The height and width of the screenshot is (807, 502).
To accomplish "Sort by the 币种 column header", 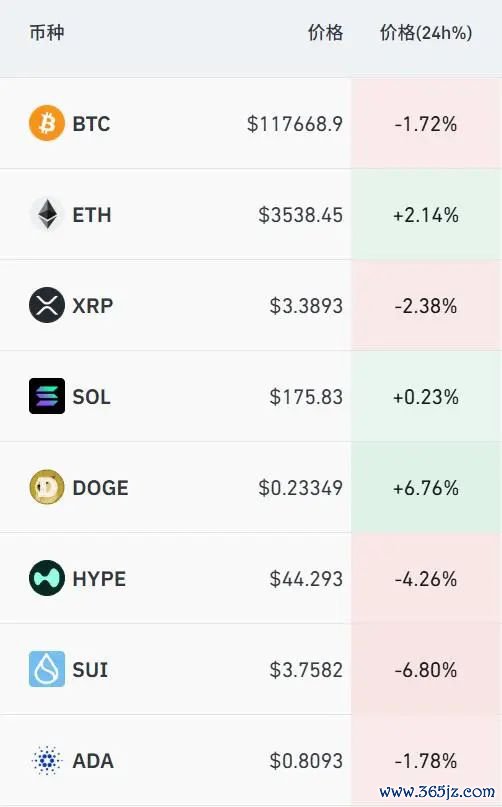I will tap(47, 32).
